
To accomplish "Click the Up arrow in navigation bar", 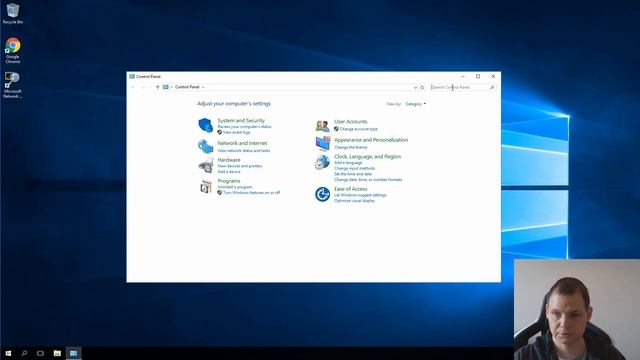I will tap(158, 87).
